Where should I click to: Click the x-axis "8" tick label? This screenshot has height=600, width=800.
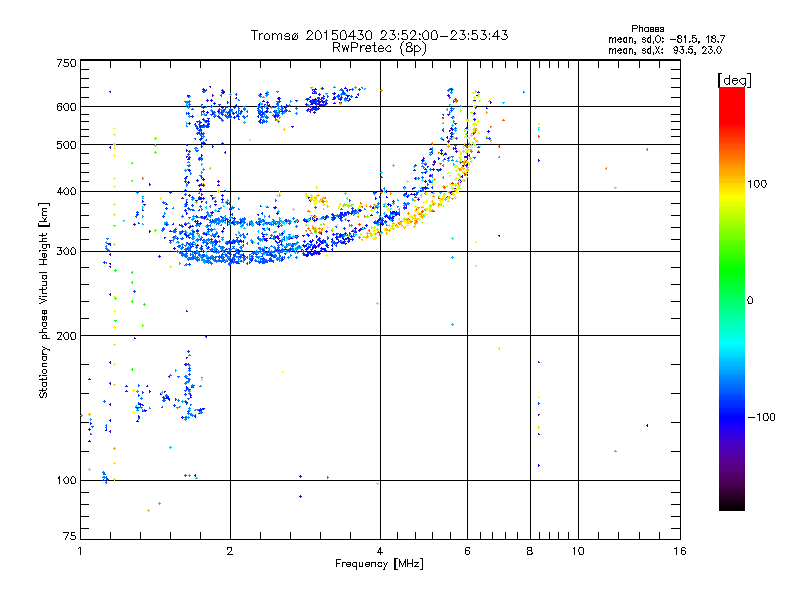pyautogui.click(x=530, y=551)
